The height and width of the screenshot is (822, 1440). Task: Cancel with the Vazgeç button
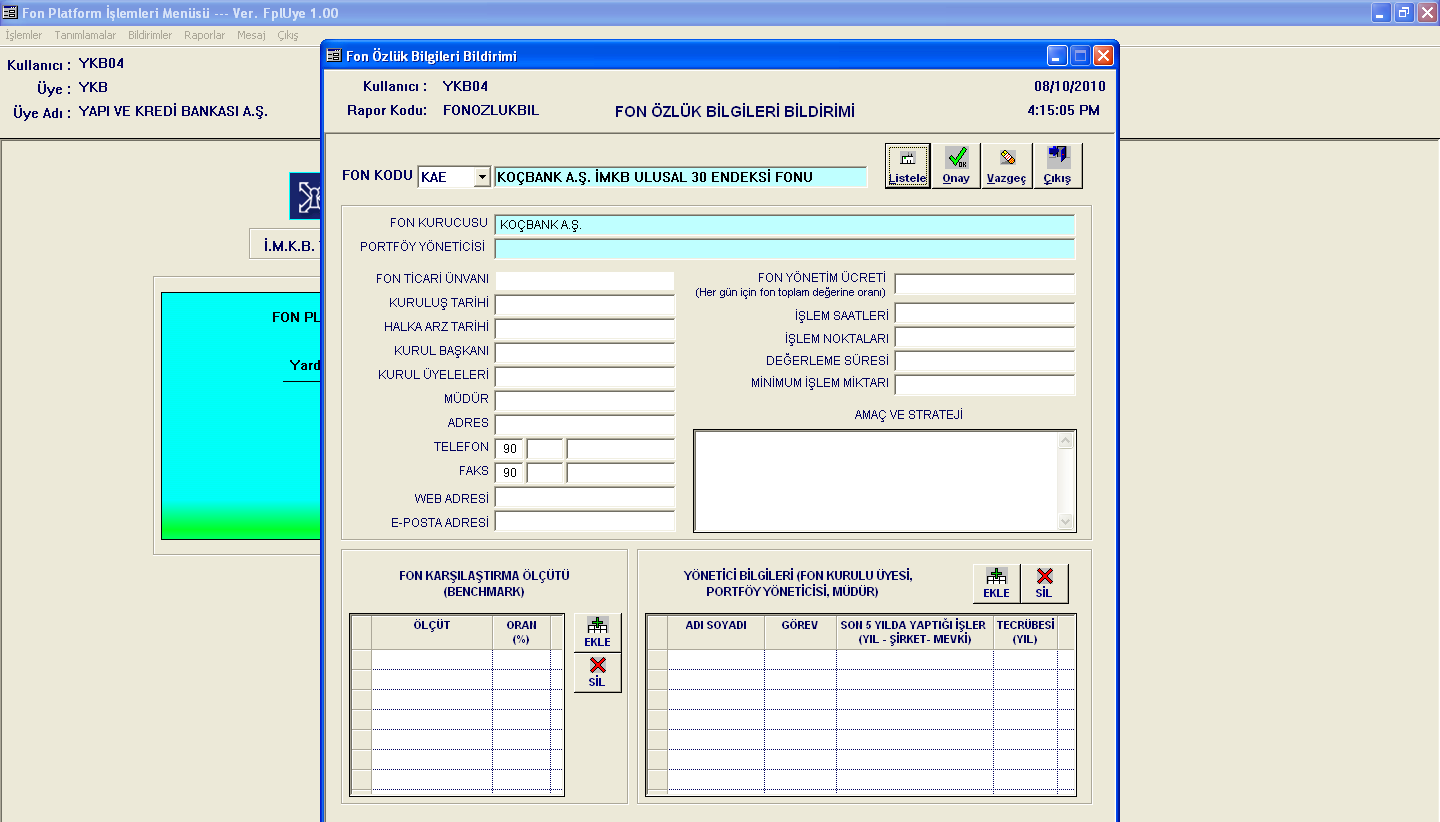1006,166
